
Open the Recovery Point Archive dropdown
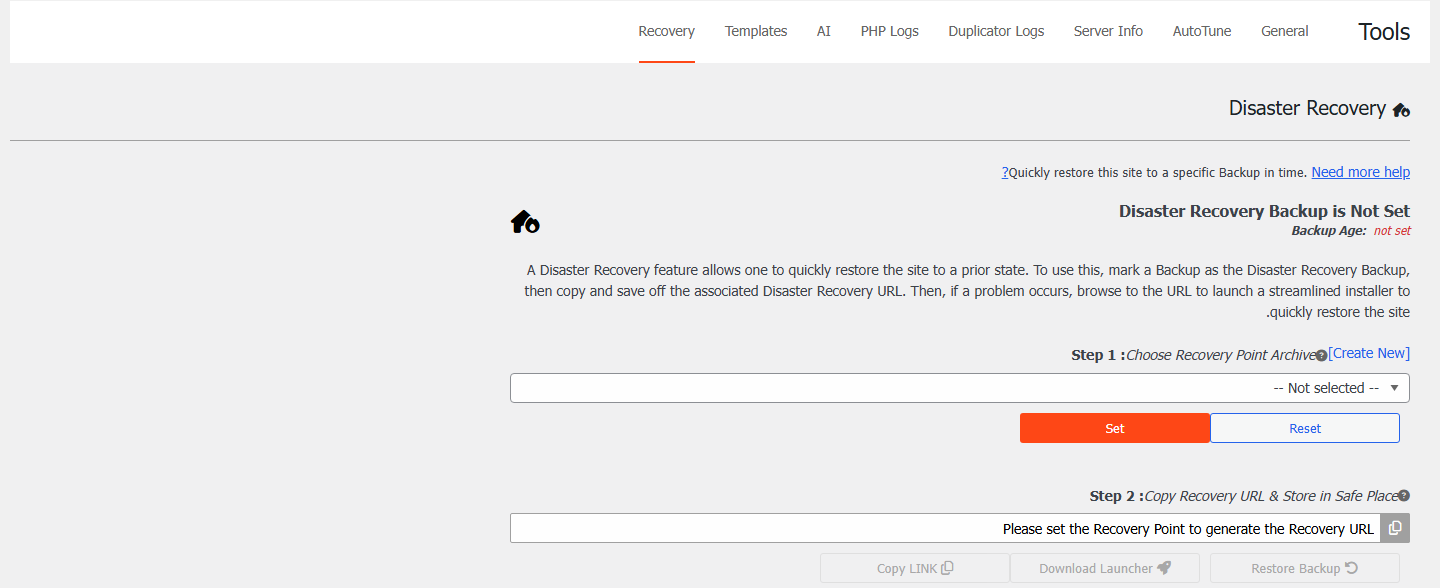[960, 388]
